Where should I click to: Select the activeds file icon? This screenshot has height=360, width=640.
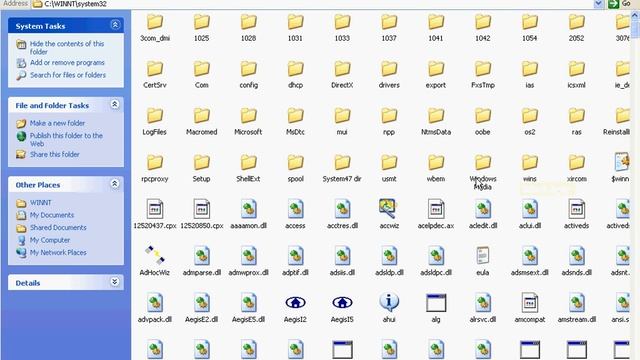point(576,209)
